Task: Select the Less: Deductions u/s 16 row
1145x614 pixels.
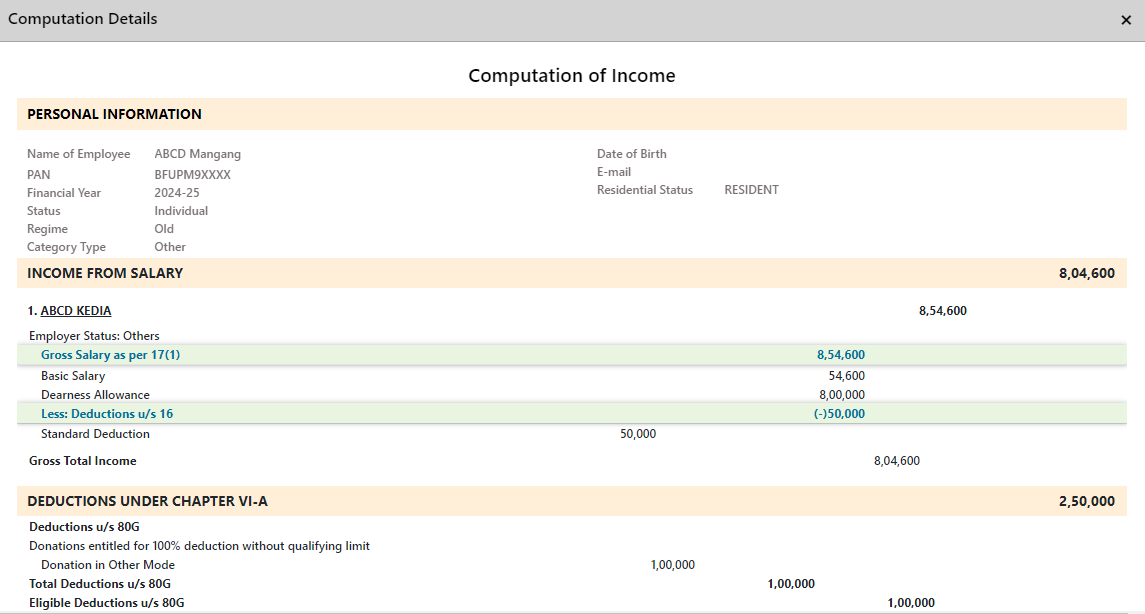Action: [x=572, y=414]
